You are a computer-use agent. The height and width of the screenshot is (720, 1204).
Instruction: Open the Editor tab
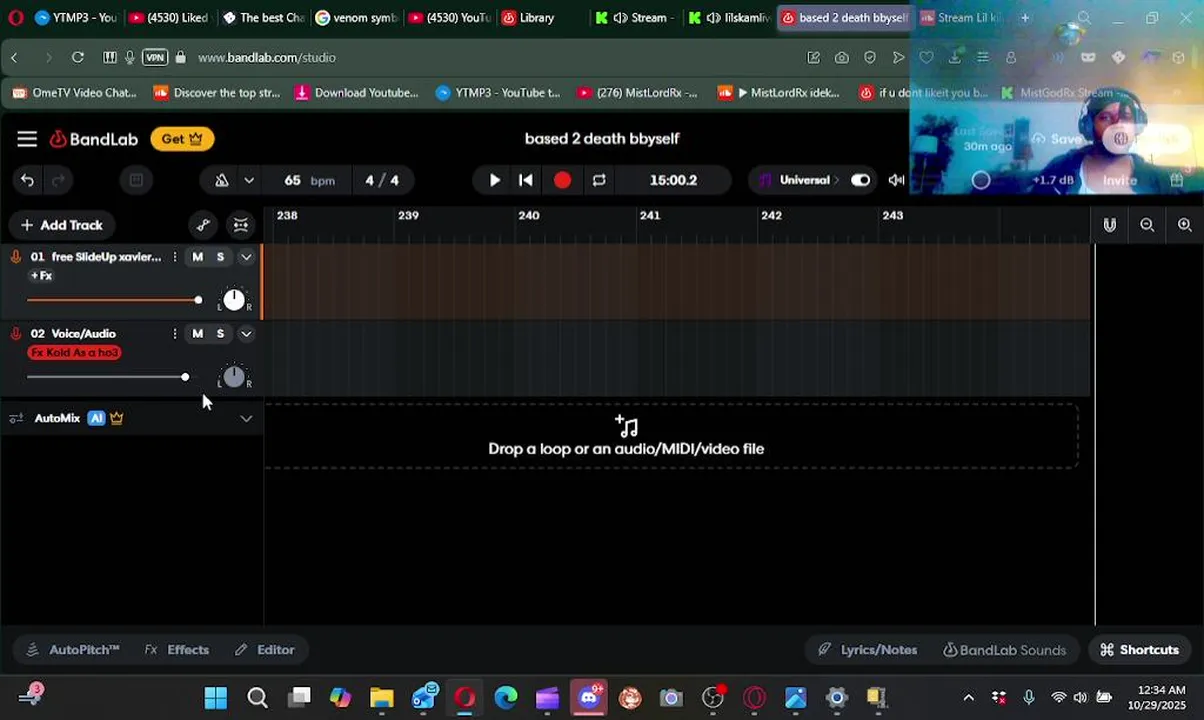(264, 650)
